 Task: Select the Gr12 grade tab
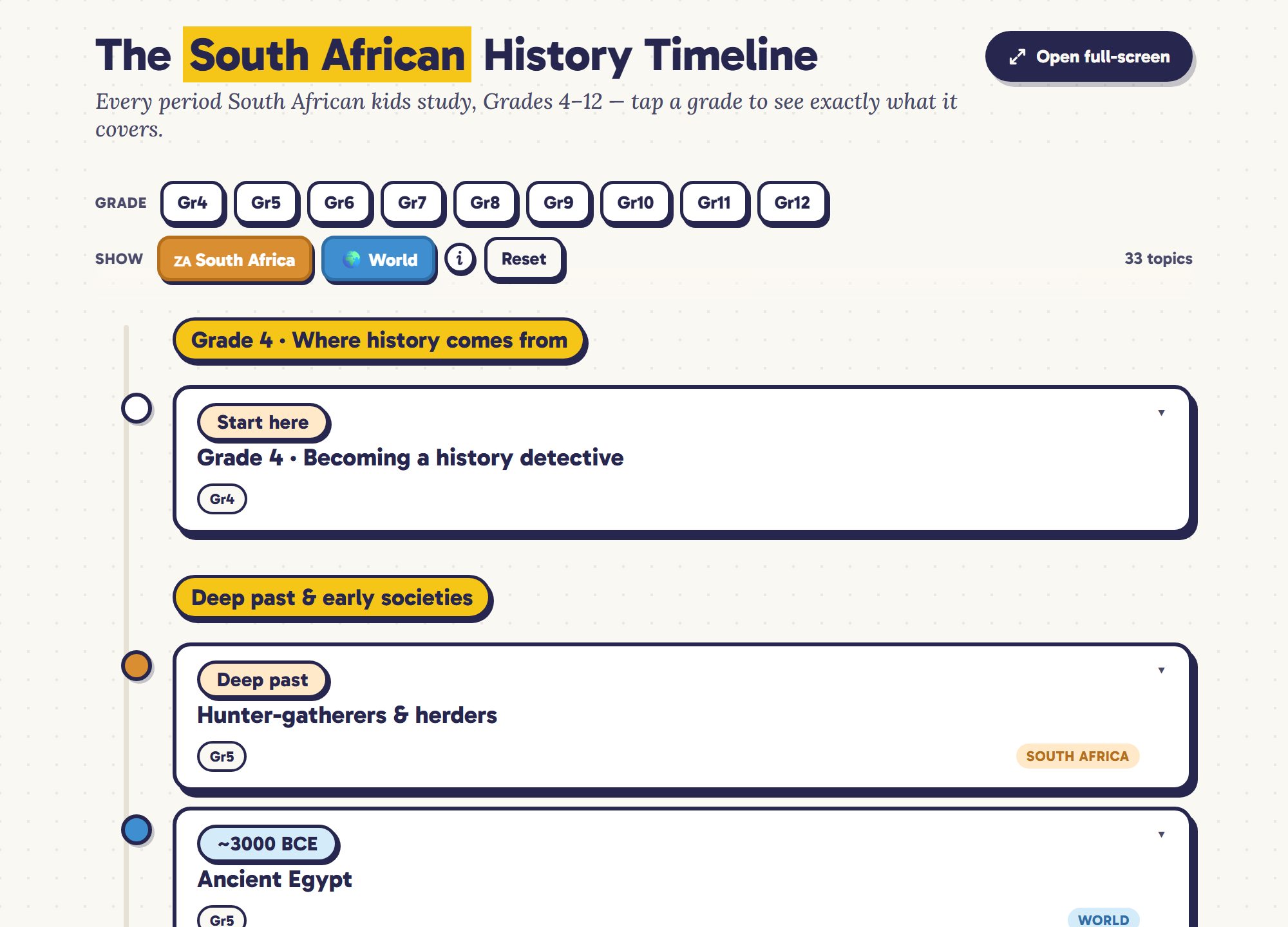click(x=792, y=203)
